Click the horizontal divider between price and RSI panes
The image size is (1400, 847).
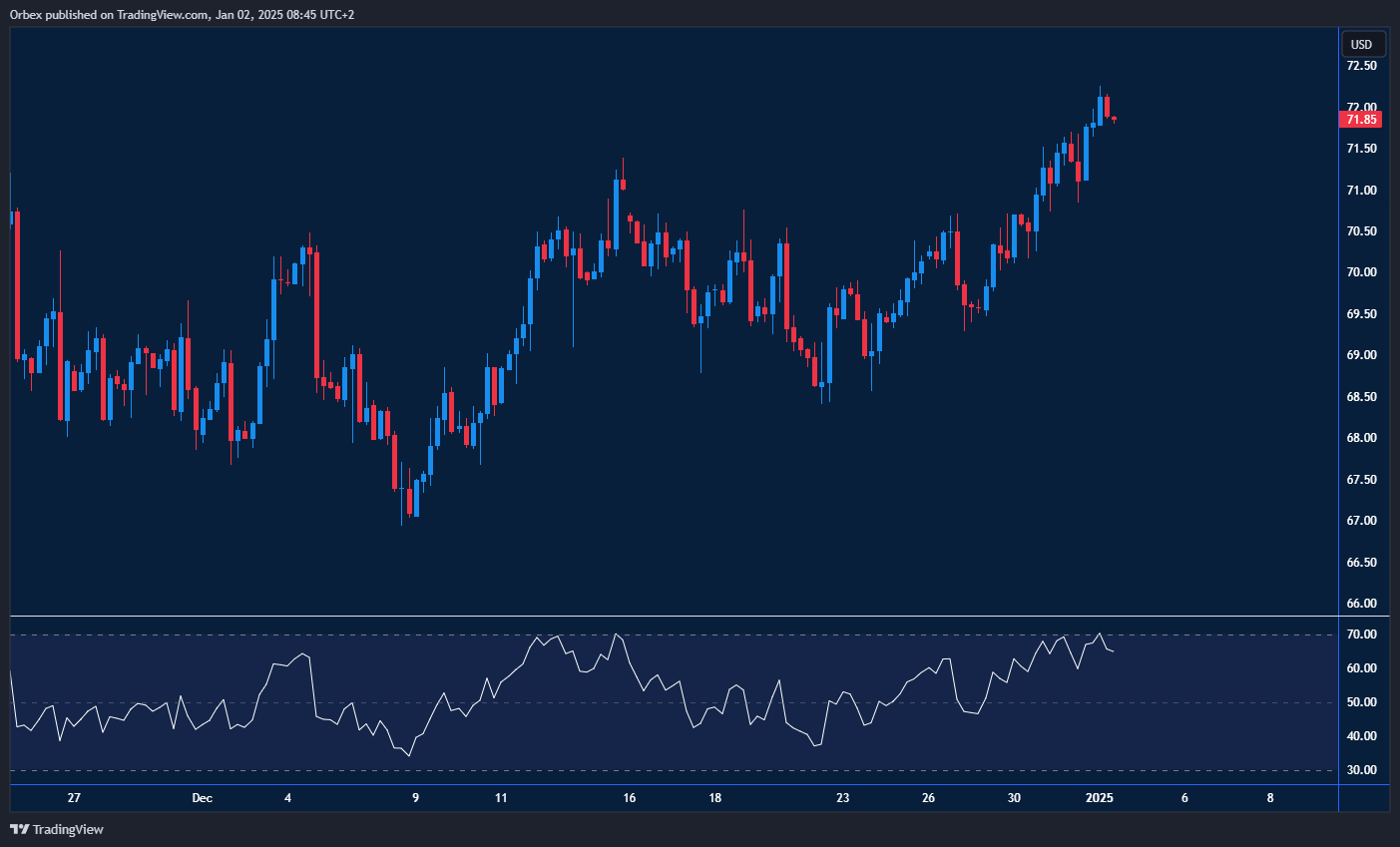674,617
